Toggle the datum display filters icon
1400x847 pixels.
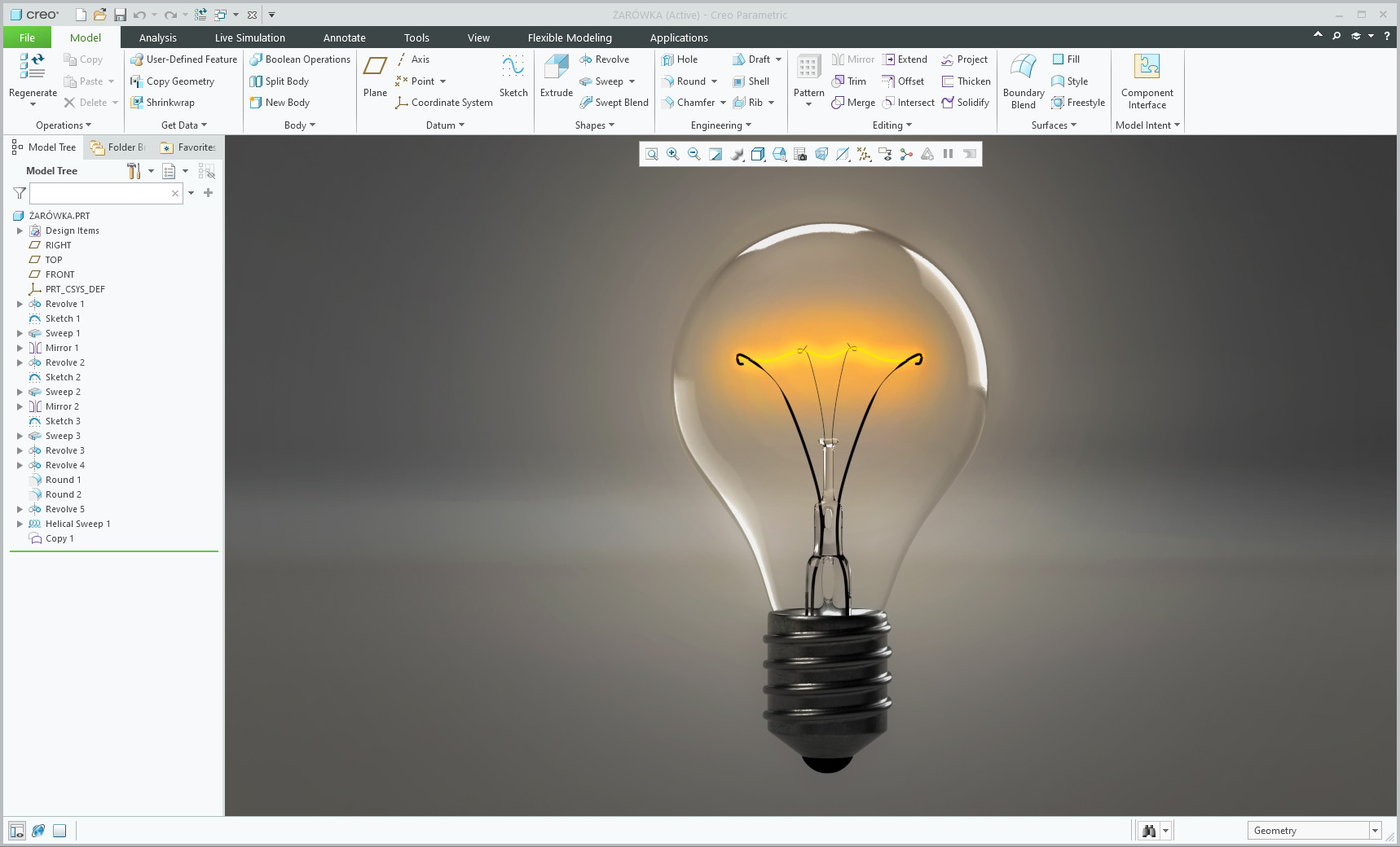(864, 154)
